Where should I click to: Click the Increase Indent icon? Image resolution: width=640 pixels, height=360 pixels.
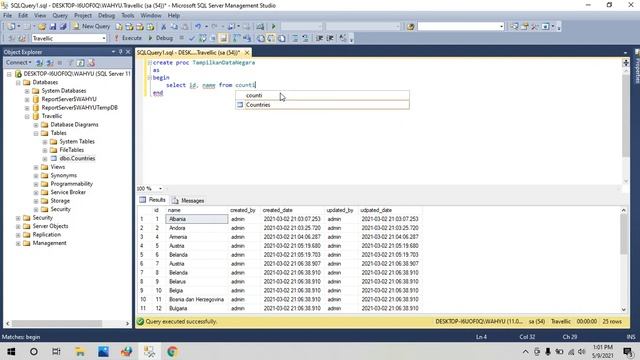[330, 38]
